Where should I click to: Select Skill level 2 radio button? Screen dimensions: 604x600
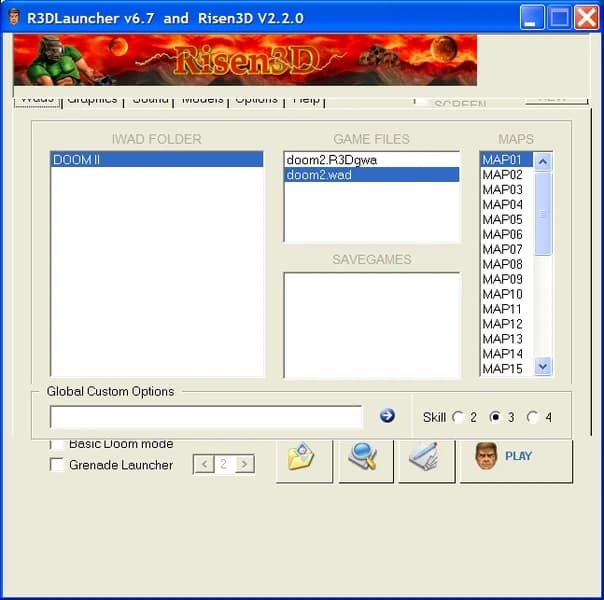[458, 417]
